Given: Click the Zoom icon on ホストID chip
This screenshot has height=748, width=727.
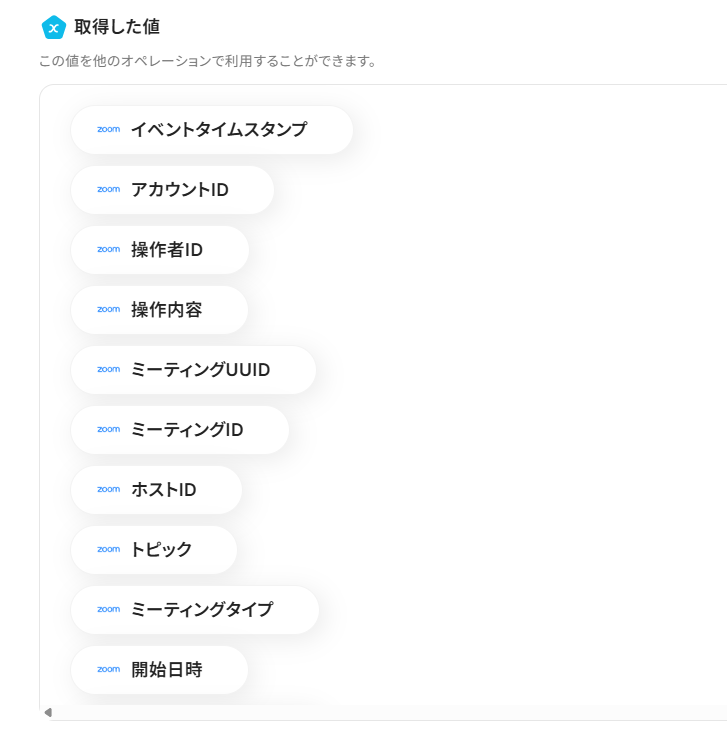Looking at the screenshot, I should pos(108,490).
